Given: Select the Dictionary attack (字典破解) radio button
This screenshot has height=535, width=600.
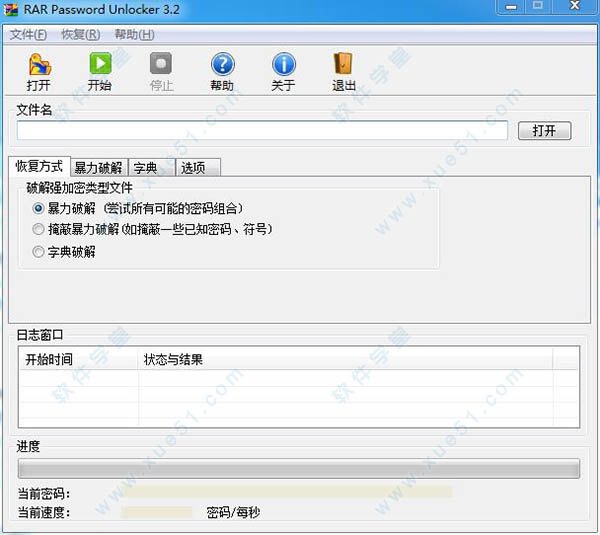Looking at the screenshot, I should (39, 252).
